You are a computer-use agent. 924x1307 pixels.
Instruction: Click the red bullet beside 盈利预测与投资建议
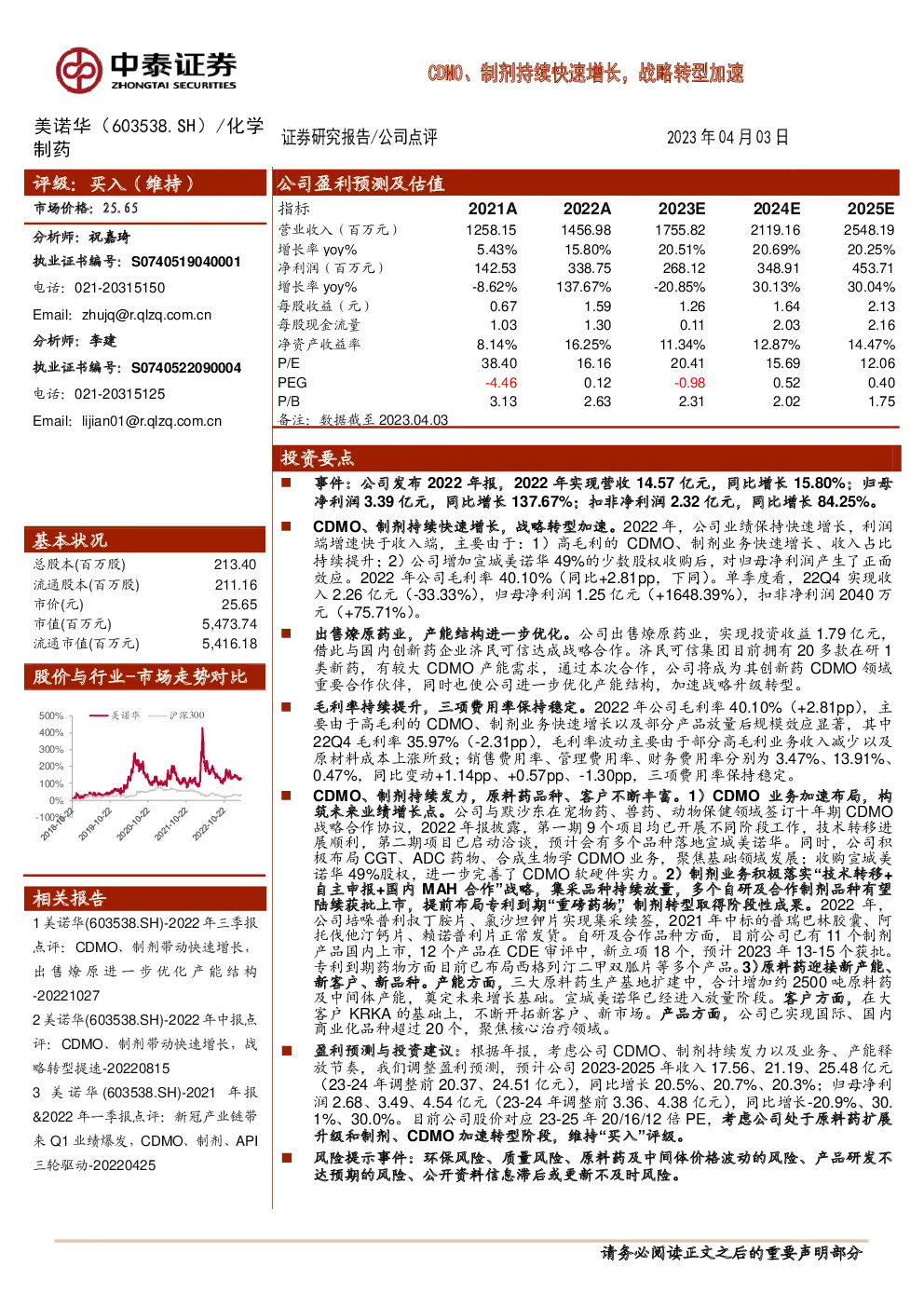tap(287, 1051)
